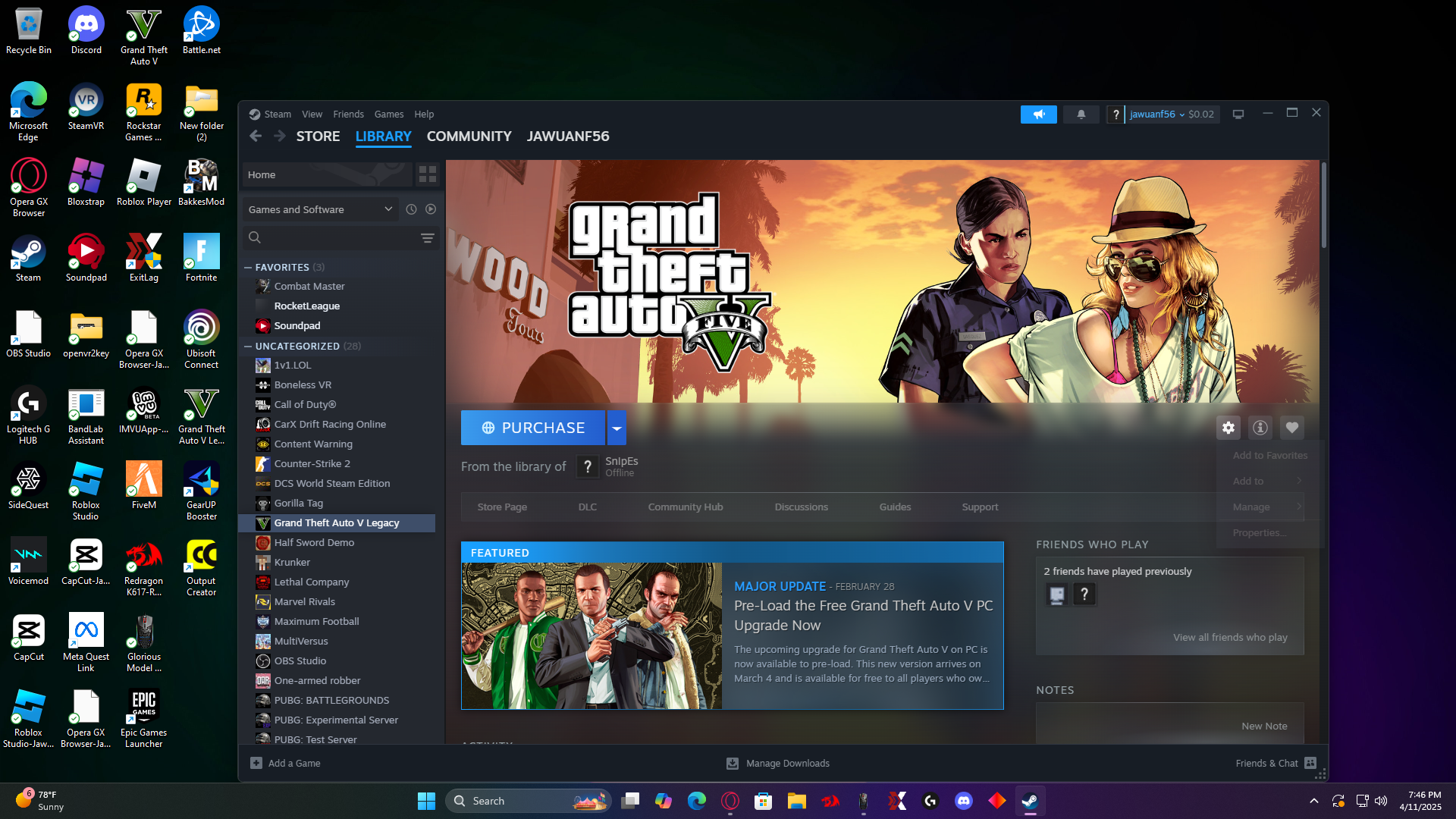
Task: Go back with Steam back arrow
Action: click(256, 136)
